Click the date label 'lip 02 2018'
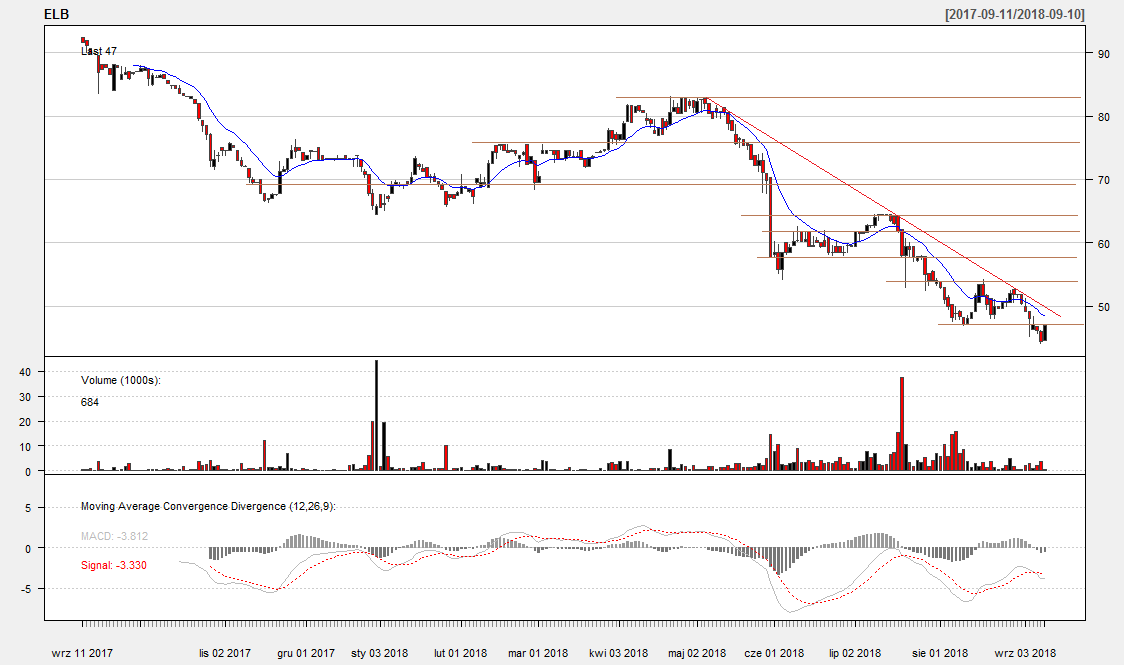Screen dimensions: 1124x665 click(x=855, y=654)
